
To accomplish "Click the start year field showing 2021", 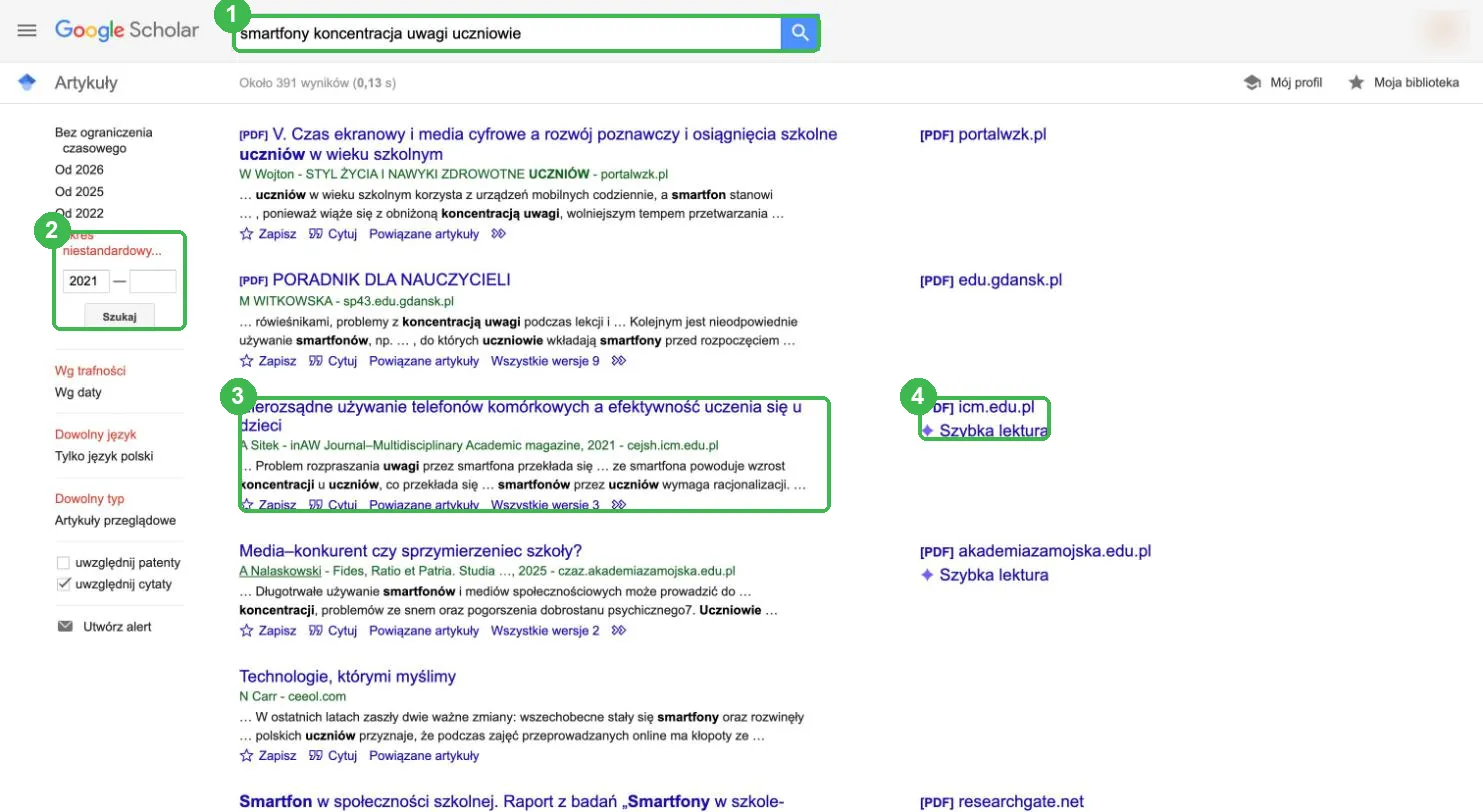I will pos(86,281).
